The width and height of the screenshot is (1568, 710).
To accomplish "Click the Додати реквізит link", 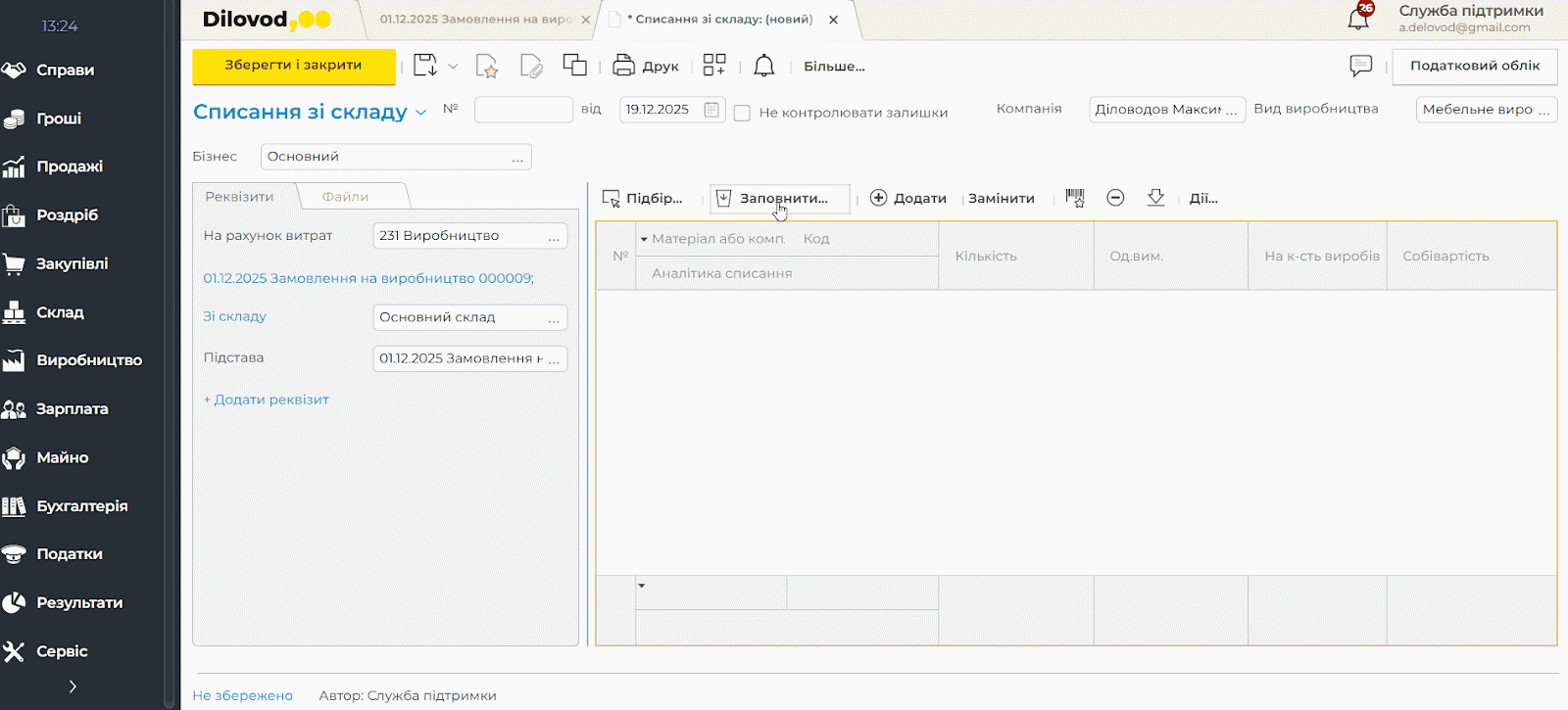I will 266,400.
